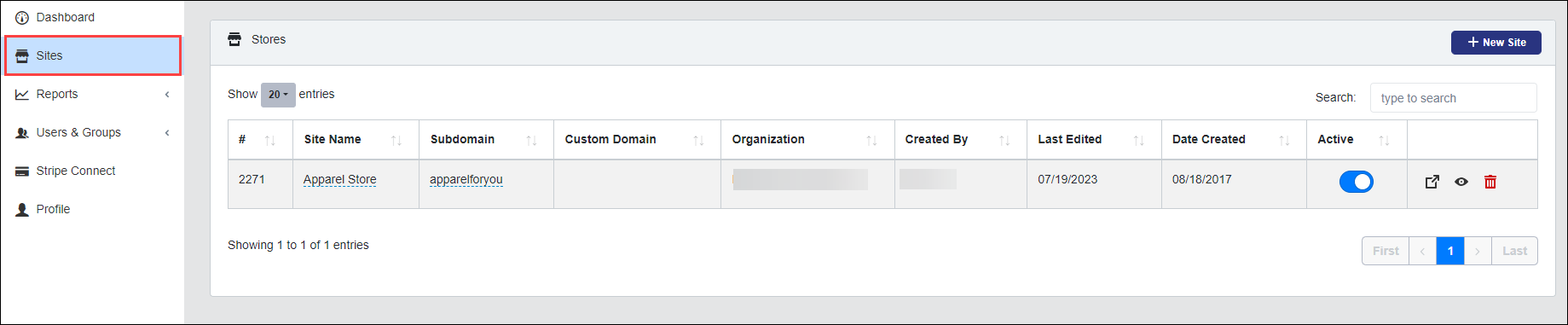Screen dimensions: 1568x325
Task: Sort by the Site Name column arrows
Action: tap(396, 140)
